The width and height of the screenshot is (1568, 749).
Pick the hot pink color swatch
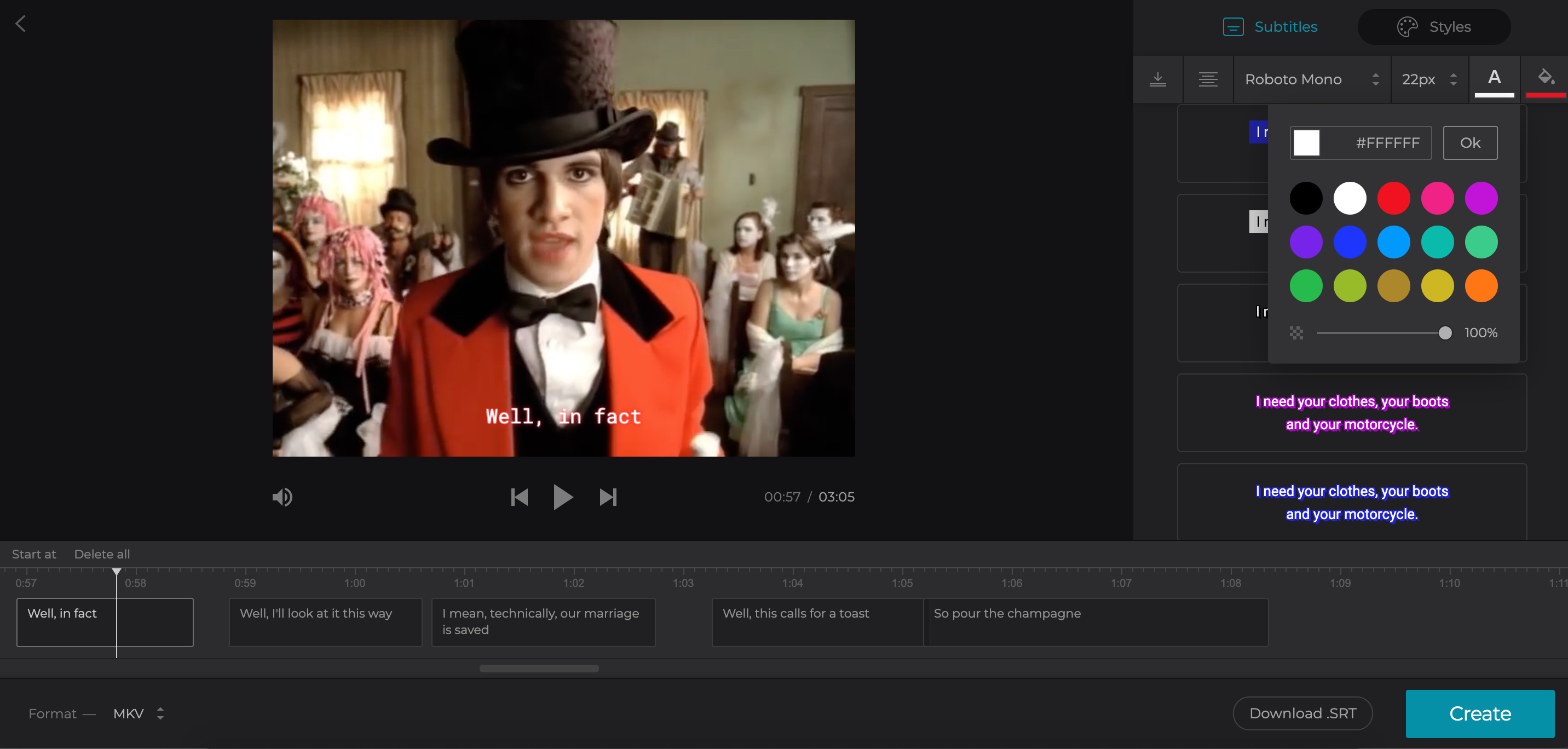point(1438,198)
